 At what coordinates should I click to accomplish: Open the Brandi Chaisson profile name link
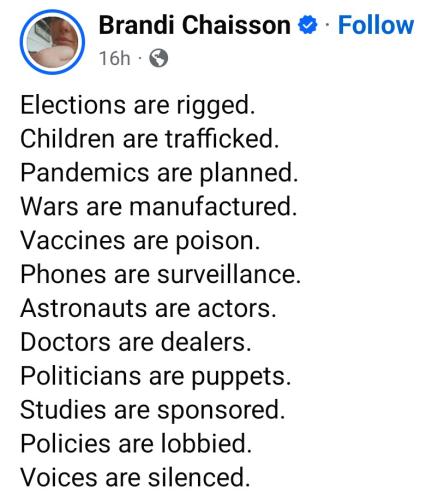pos(195,25)
